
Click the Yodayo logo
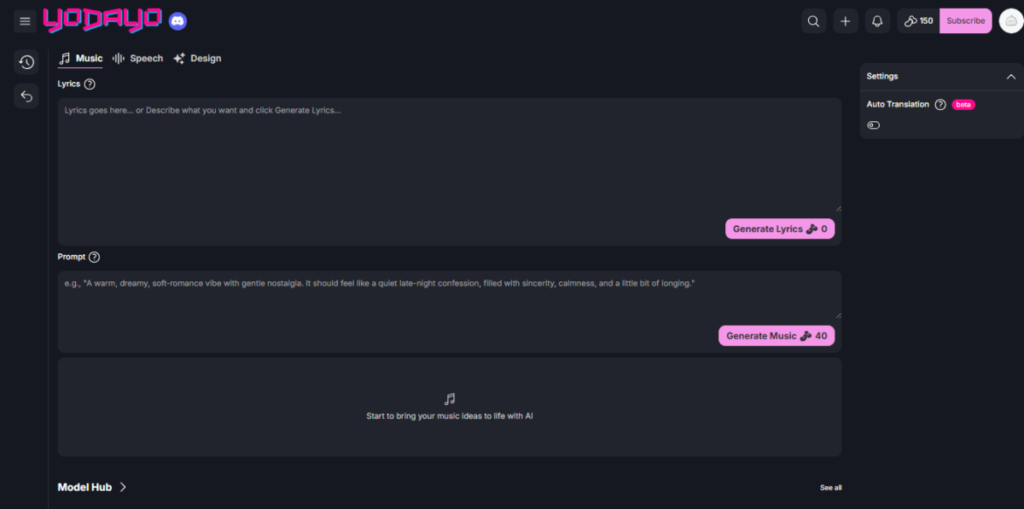pyautogui.click(x=102, y=20)
